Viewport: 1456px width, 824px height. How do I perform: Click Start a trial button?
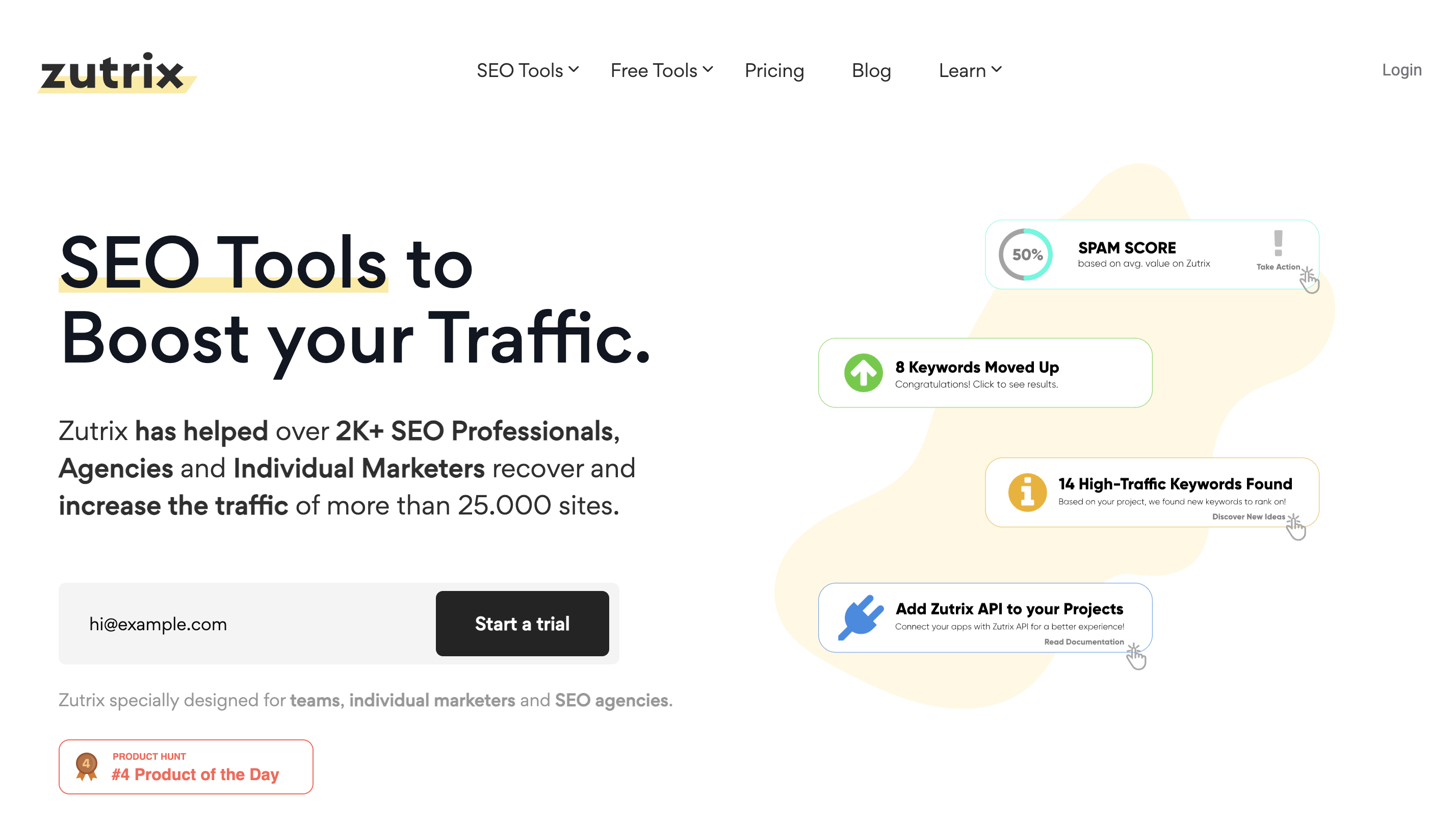(x=522, y=623)
